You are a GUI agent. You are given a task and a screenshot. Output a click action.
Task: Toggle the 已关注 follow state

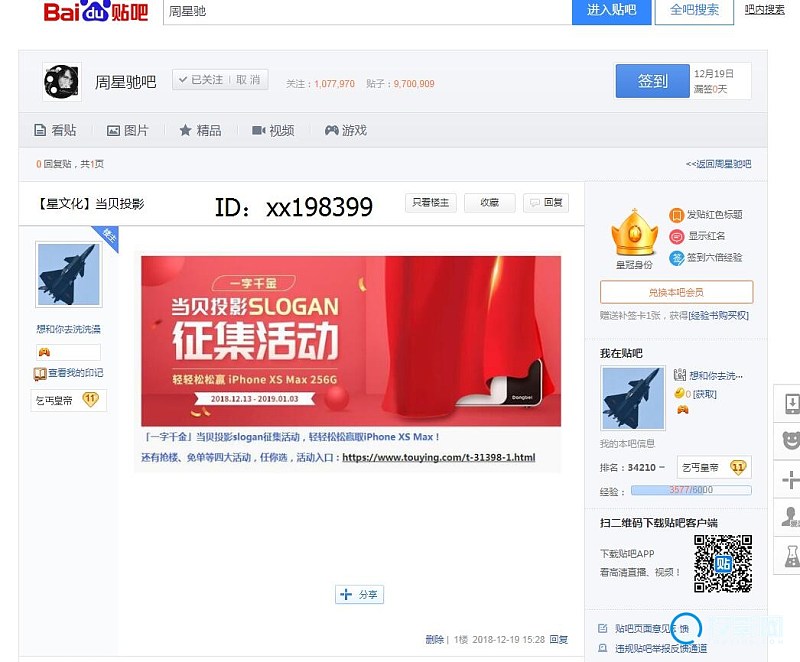click(201, 80)
